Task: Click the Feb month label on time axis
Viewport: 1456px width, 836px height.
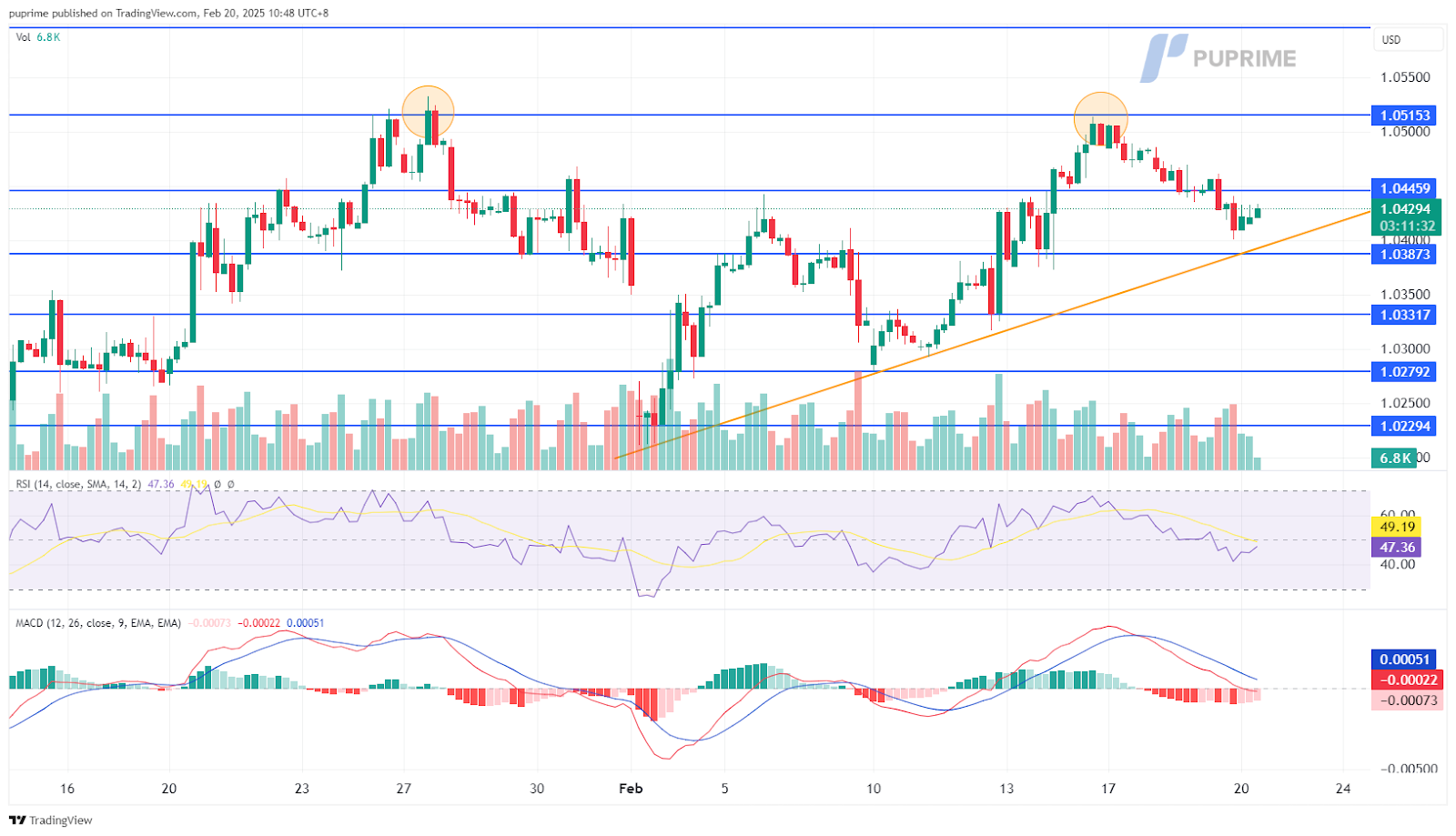Action: click(631, 789)
